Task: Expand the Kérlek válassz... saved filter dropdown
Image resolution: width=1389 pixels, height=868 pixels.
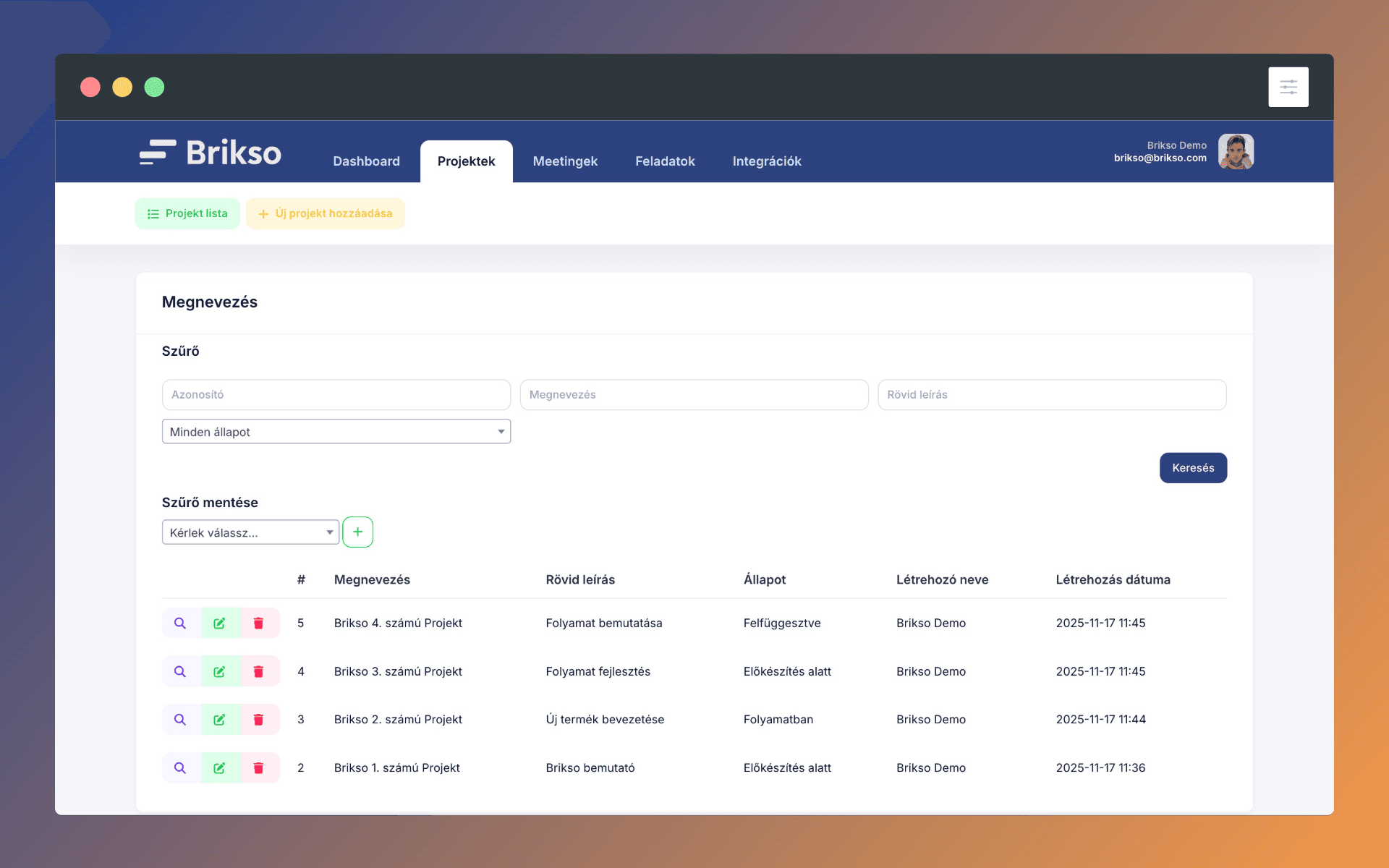Action: (x=250, y=532)
